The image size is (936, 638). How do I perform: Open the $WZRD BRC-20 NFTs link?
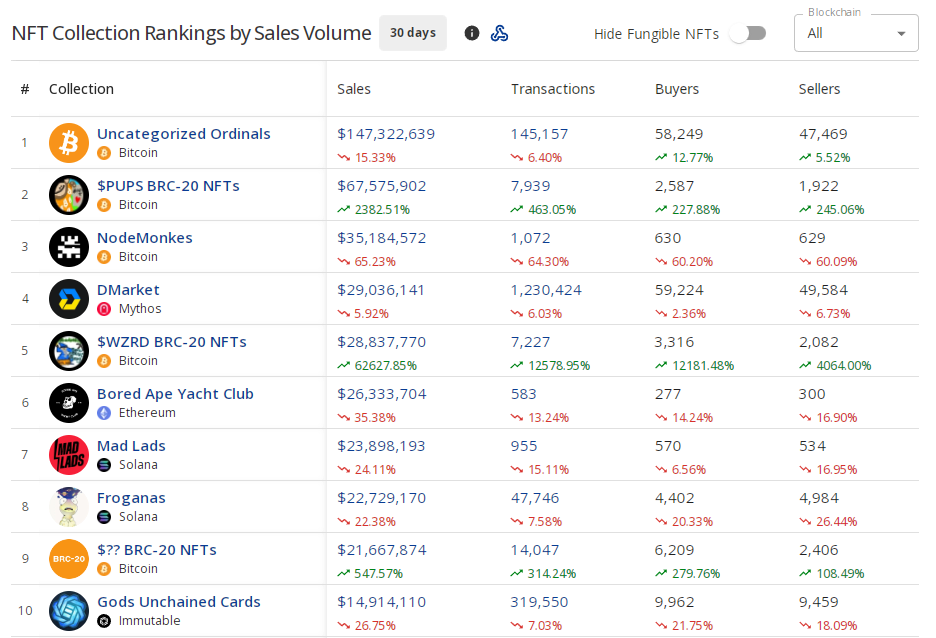172,341
